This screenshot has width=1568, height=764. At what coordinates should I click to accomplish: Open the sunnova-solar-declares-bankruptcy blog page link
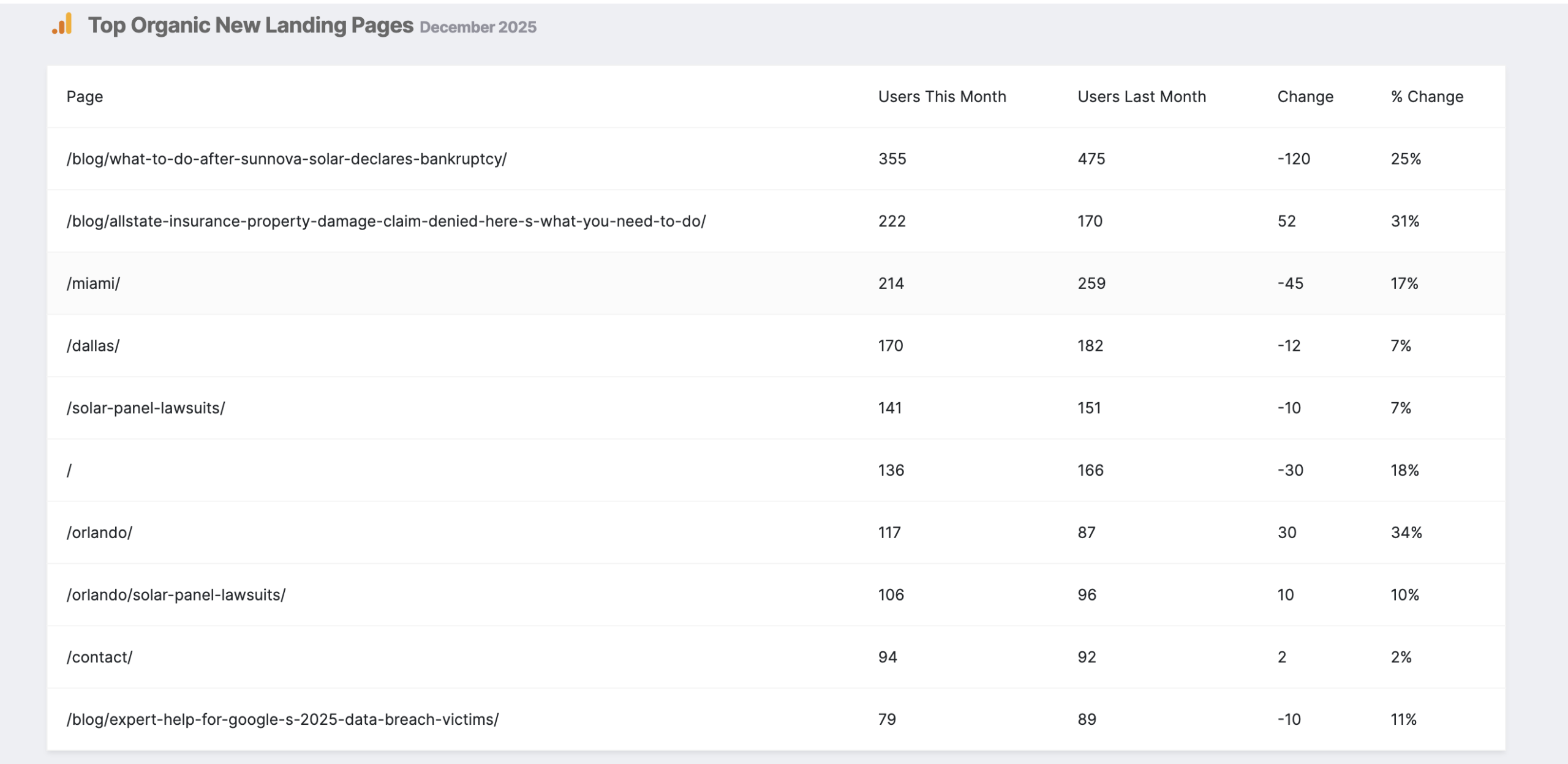(x=286, y=159)
